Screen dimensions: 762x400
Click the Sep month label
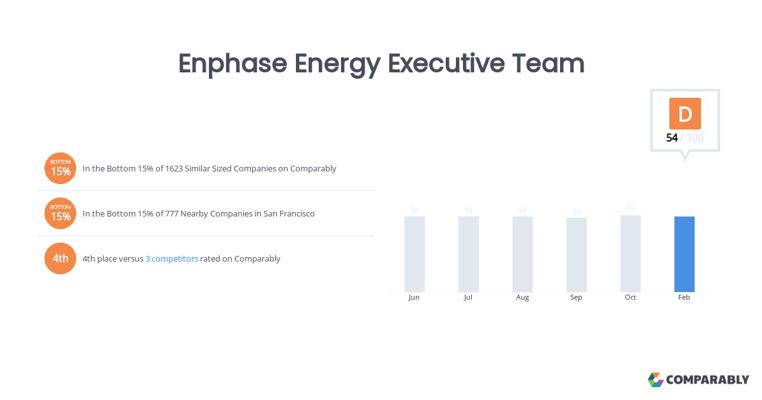(576, 298)
